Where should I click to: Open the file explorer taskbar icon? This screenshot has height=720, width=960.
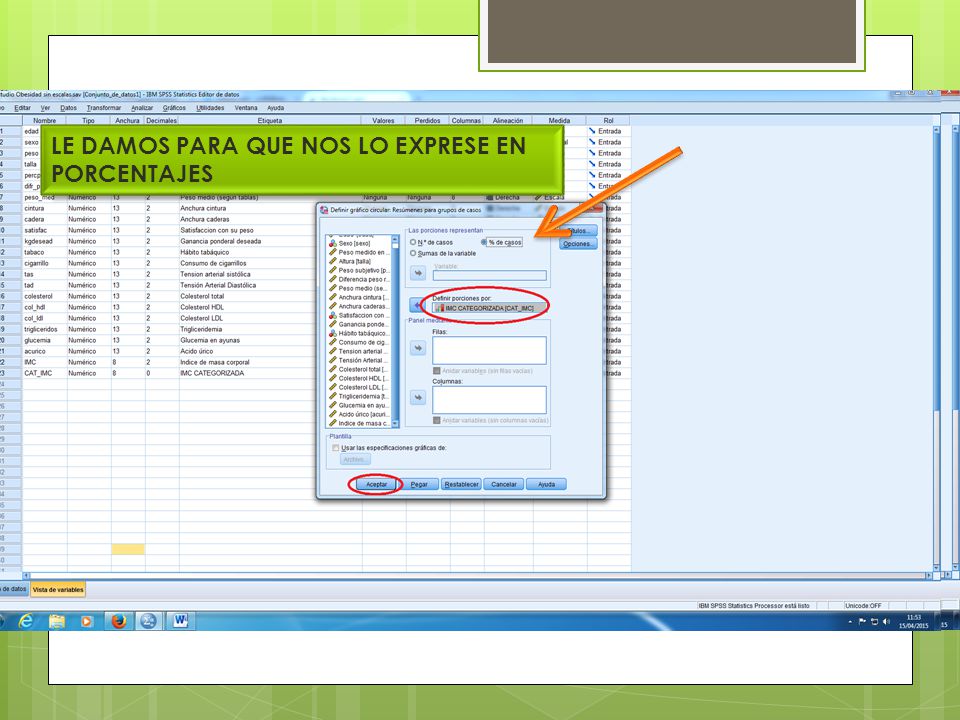56,621
